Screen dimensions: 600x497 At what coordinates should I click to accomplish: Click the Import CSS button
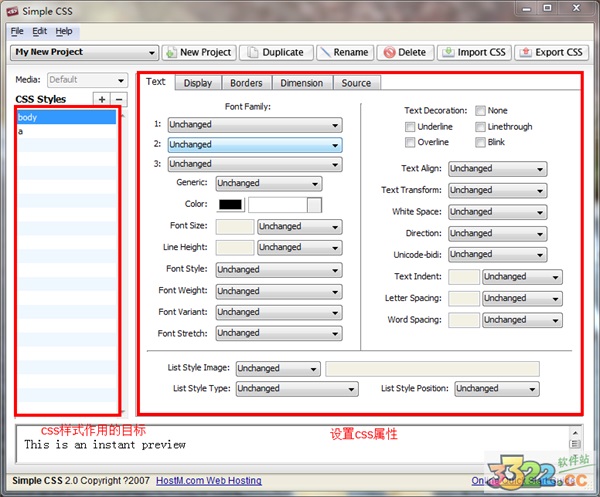(475, 52)
